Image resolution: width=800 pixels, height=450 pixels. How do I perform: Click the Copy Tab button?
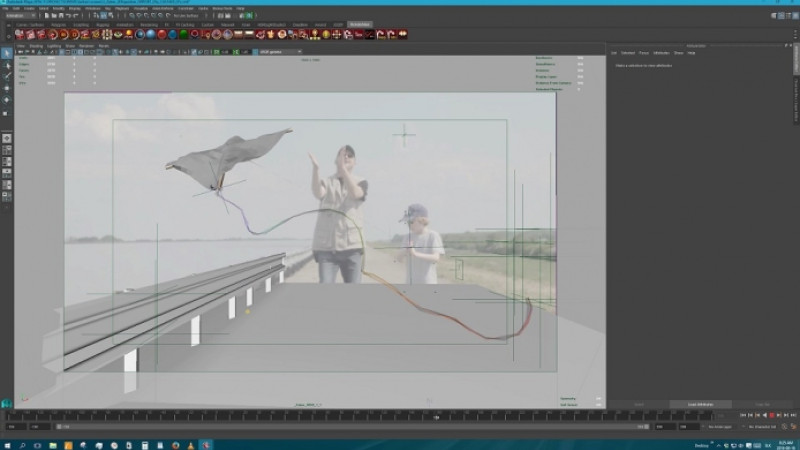(x=763, y=405)
